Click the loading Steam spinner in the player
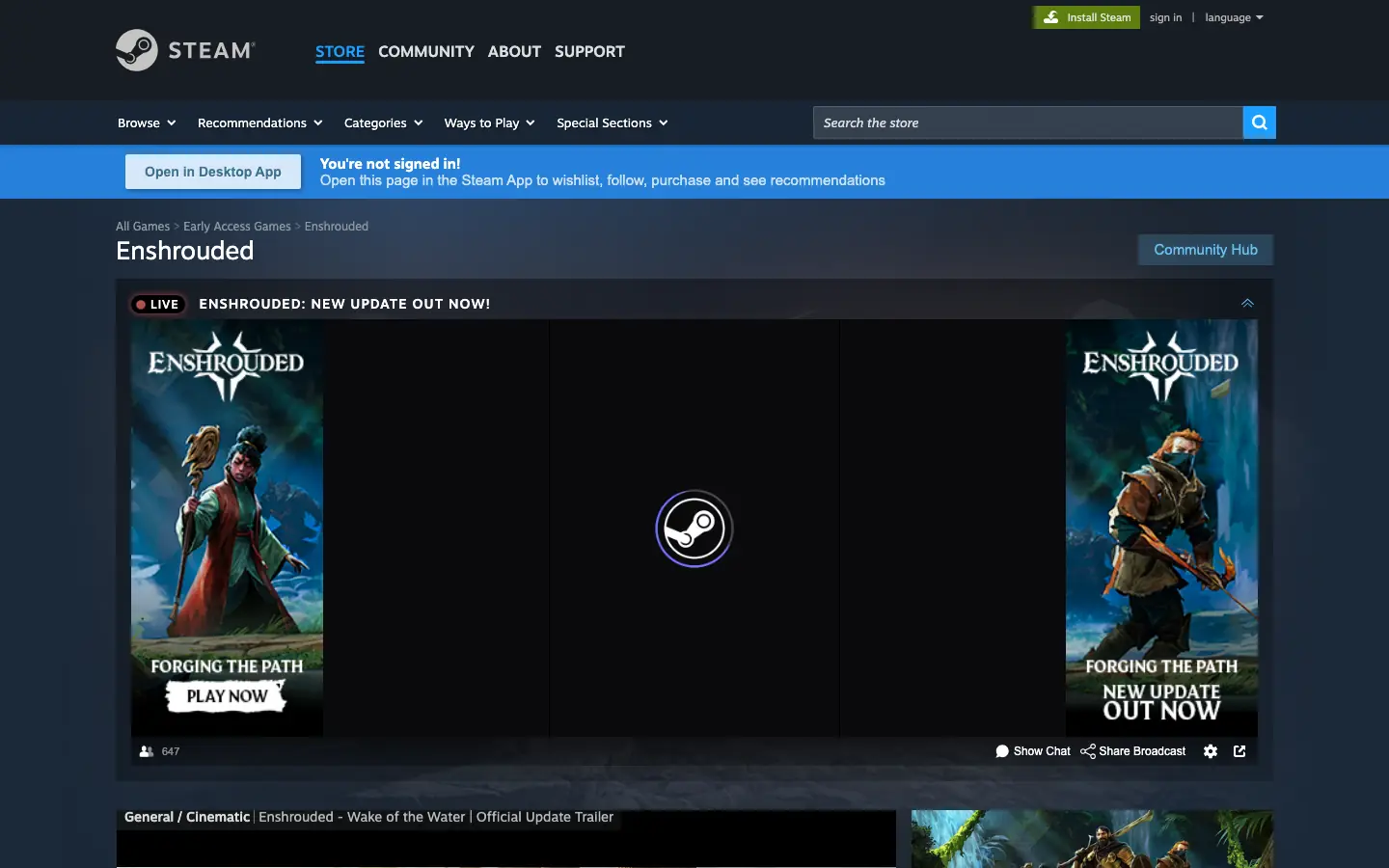 point(694,529)
